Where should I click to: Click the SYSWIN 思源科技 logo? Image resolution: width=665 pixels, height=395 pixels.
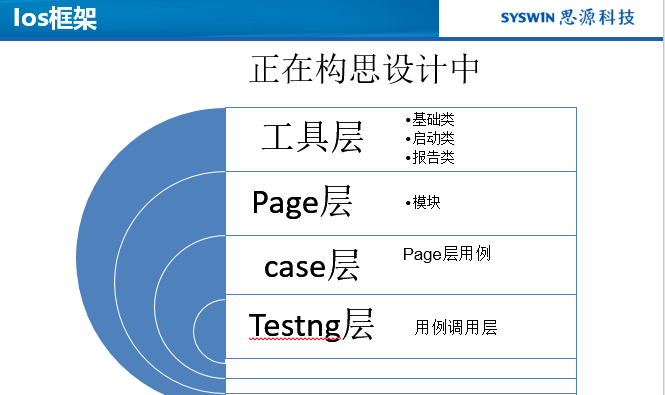pyautogui.click(x=567, y=17)
